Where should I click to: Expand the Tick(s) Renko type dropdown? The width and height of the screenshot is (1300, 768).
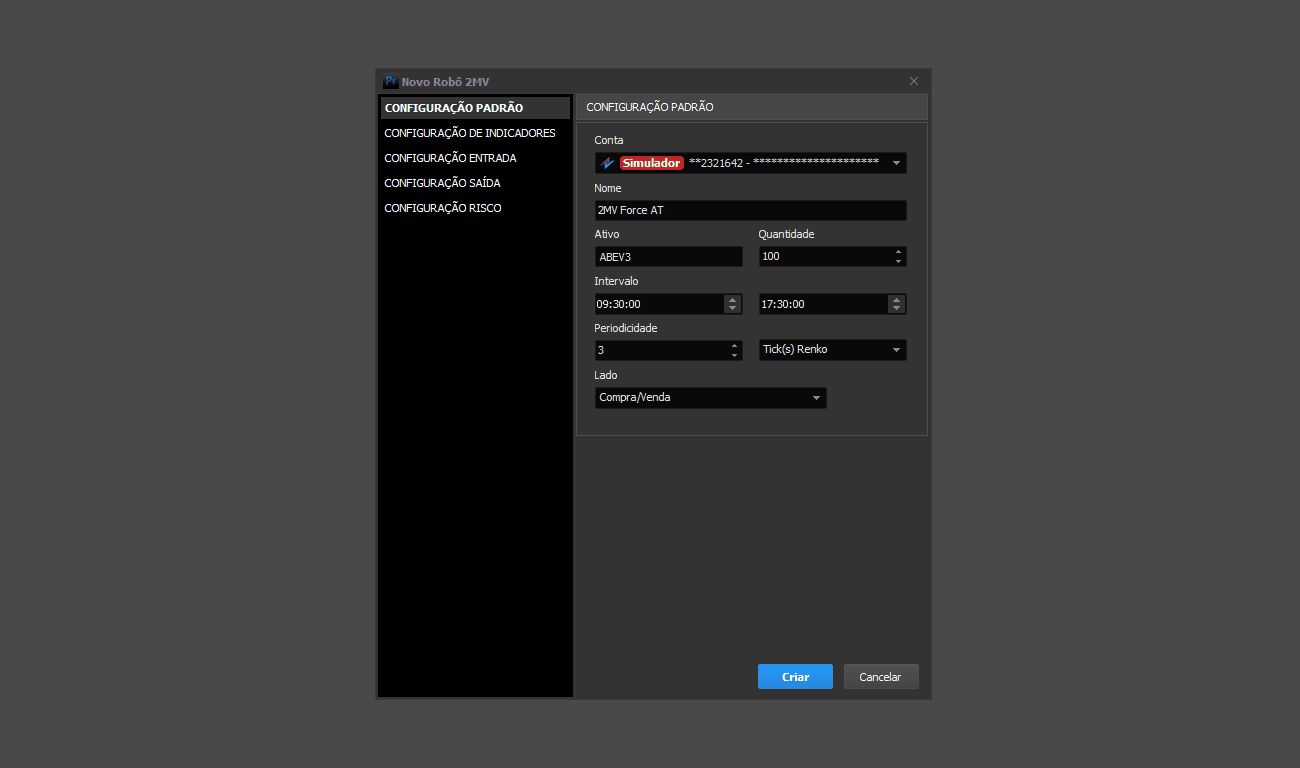(895, 350)
